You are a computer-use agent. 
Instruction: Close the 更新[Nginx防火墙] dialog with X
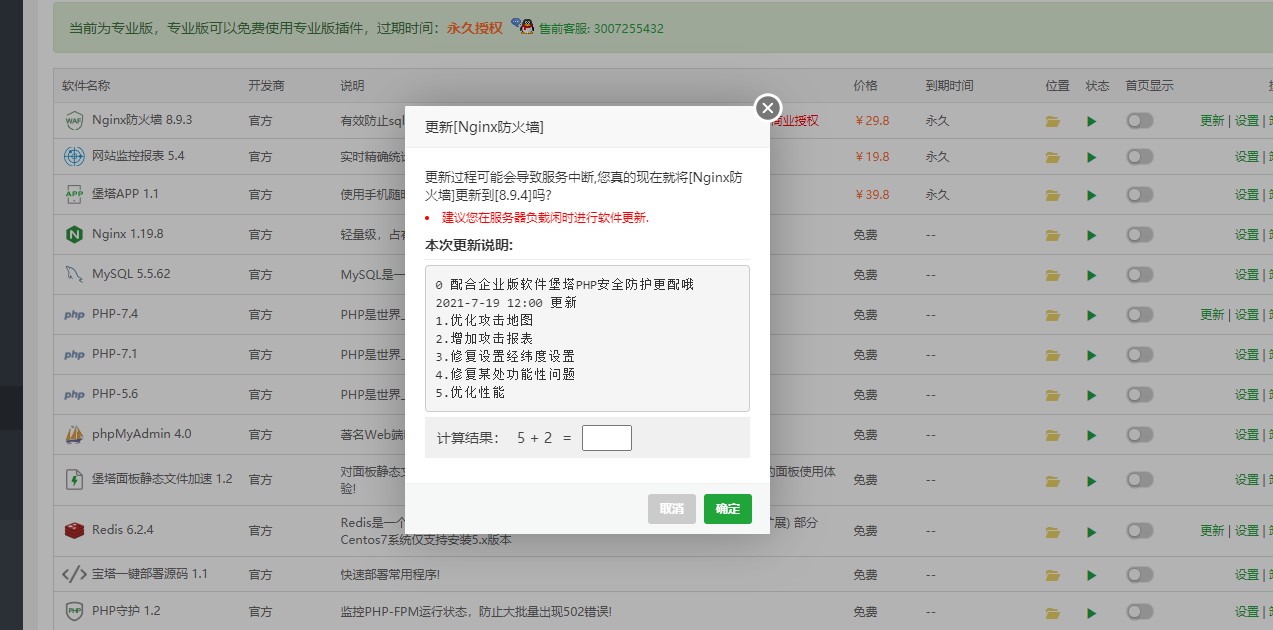tap(767, 107)
